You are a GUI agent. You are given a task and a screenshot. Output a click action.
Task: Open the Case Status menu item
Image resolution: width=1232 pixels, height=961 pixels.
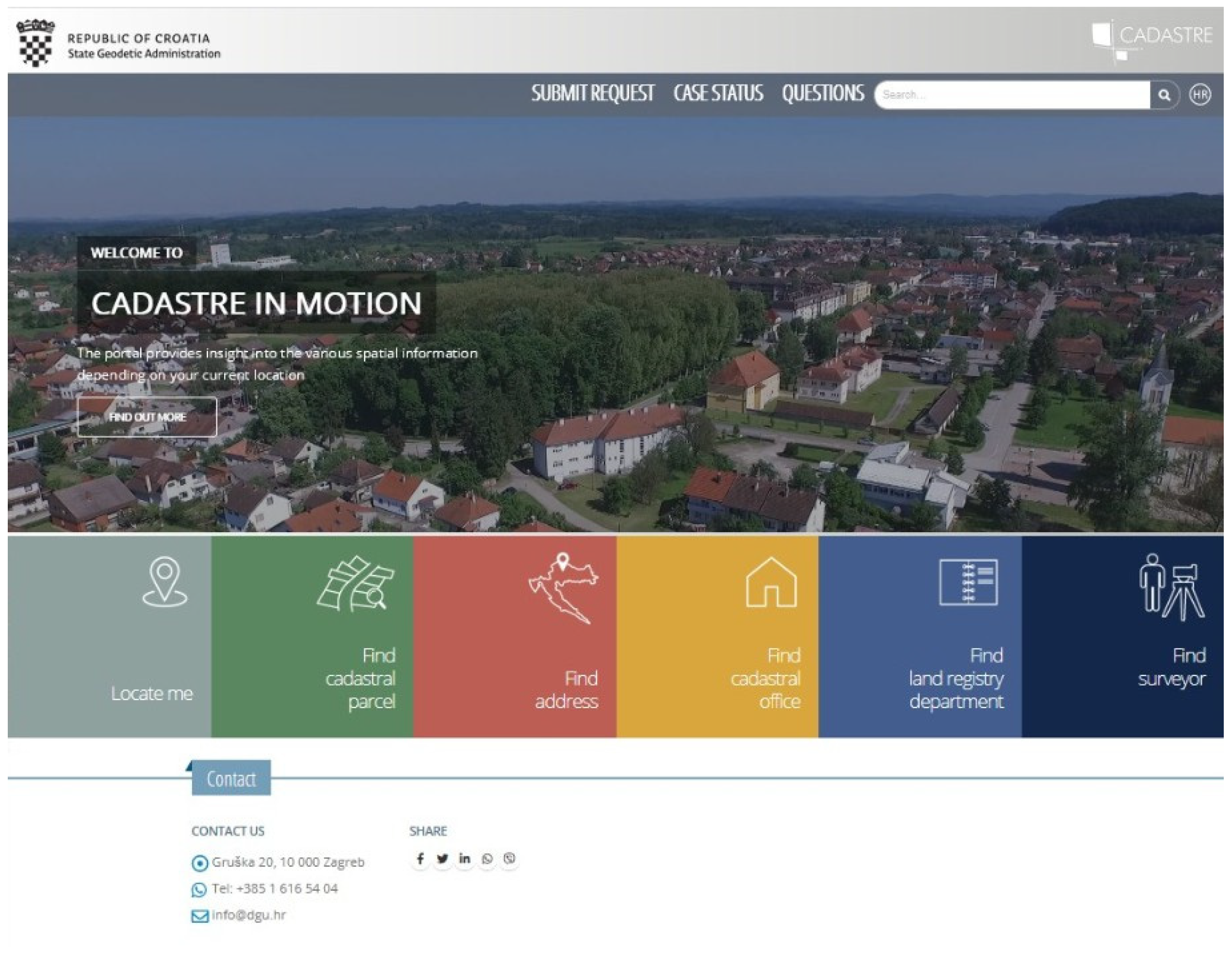coord(717,94)
